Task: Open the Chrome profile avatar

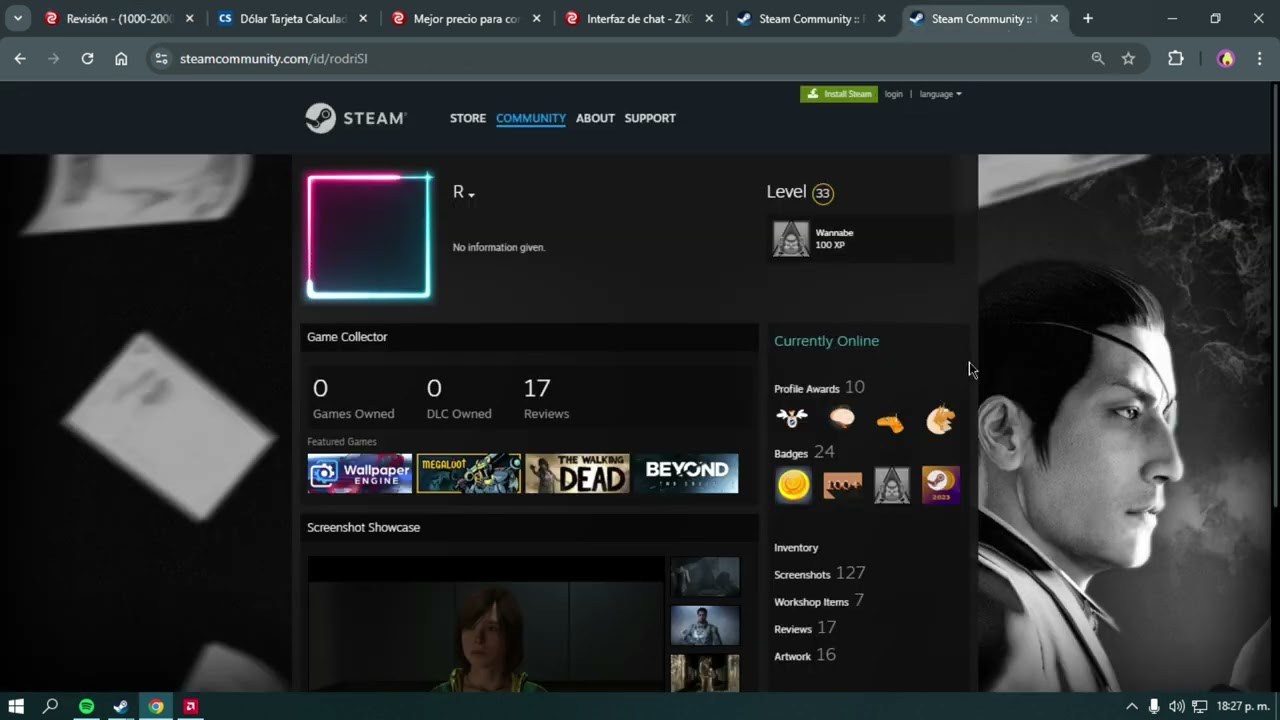Action: tap(1226, 59)
